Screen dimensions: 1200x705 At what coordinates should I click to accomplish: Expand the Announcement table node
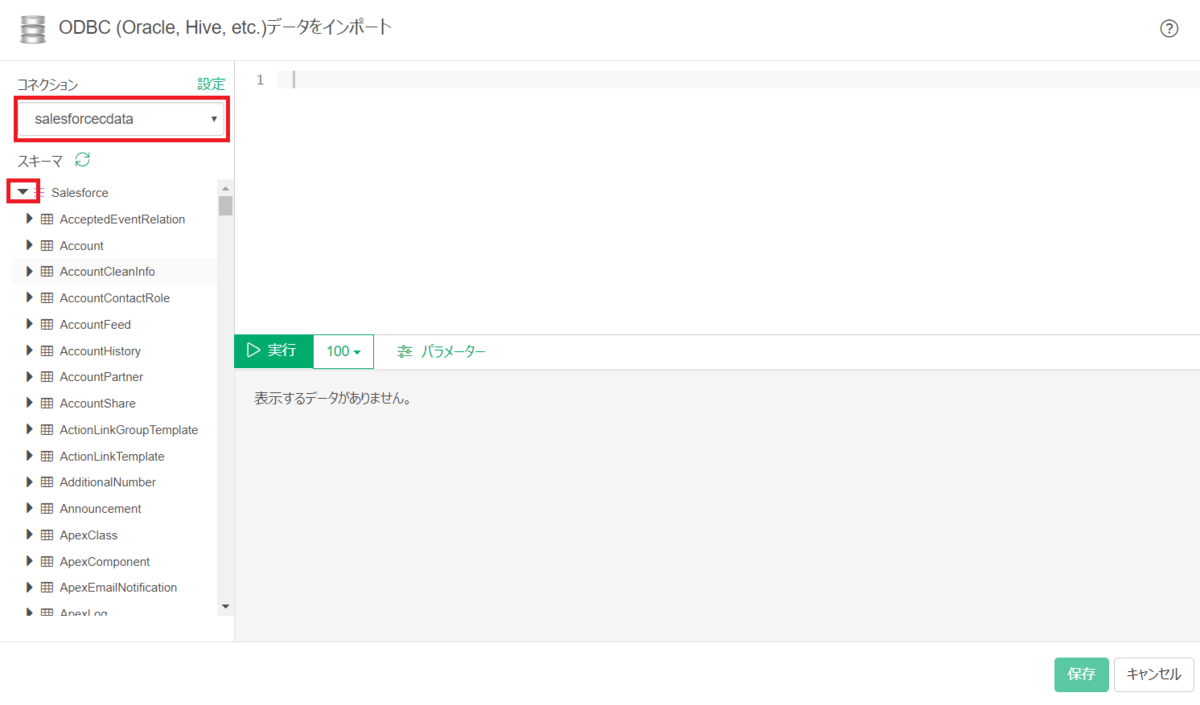(30, 508)
